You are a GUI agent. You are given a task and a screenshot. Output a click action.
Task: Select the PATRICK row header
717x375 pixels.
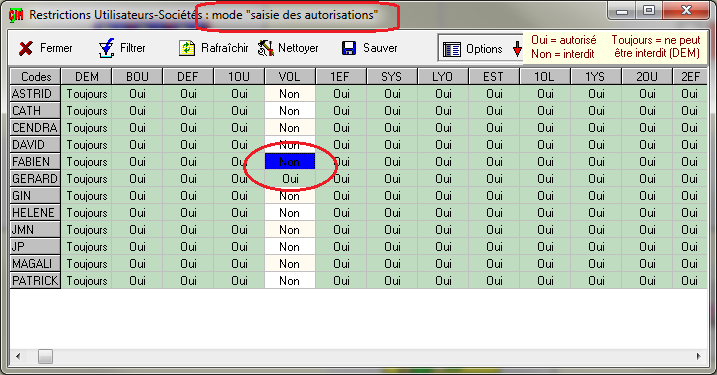pos(35,280)
